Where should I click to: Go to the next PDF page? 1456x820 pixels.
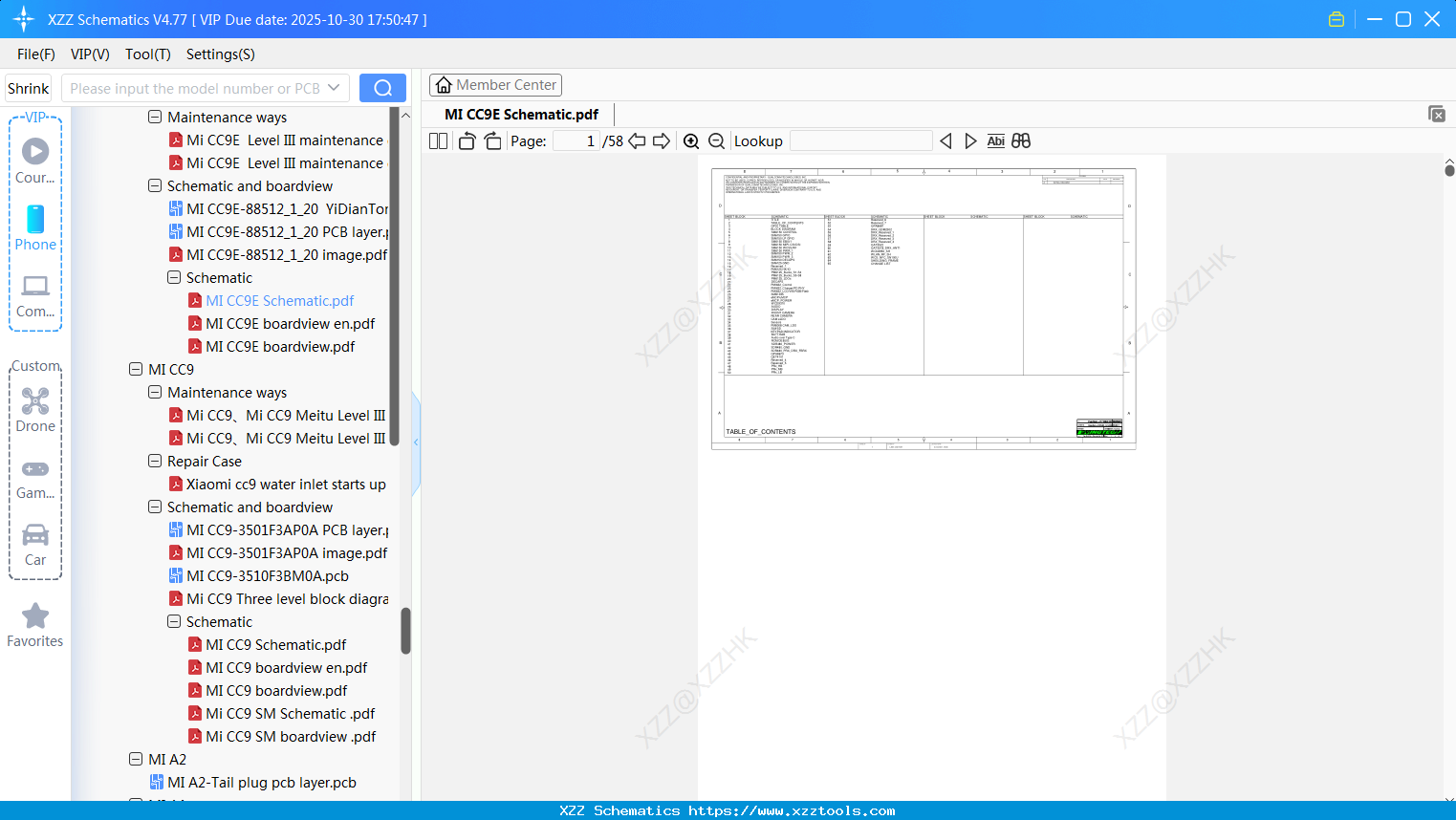coord(662,141)
